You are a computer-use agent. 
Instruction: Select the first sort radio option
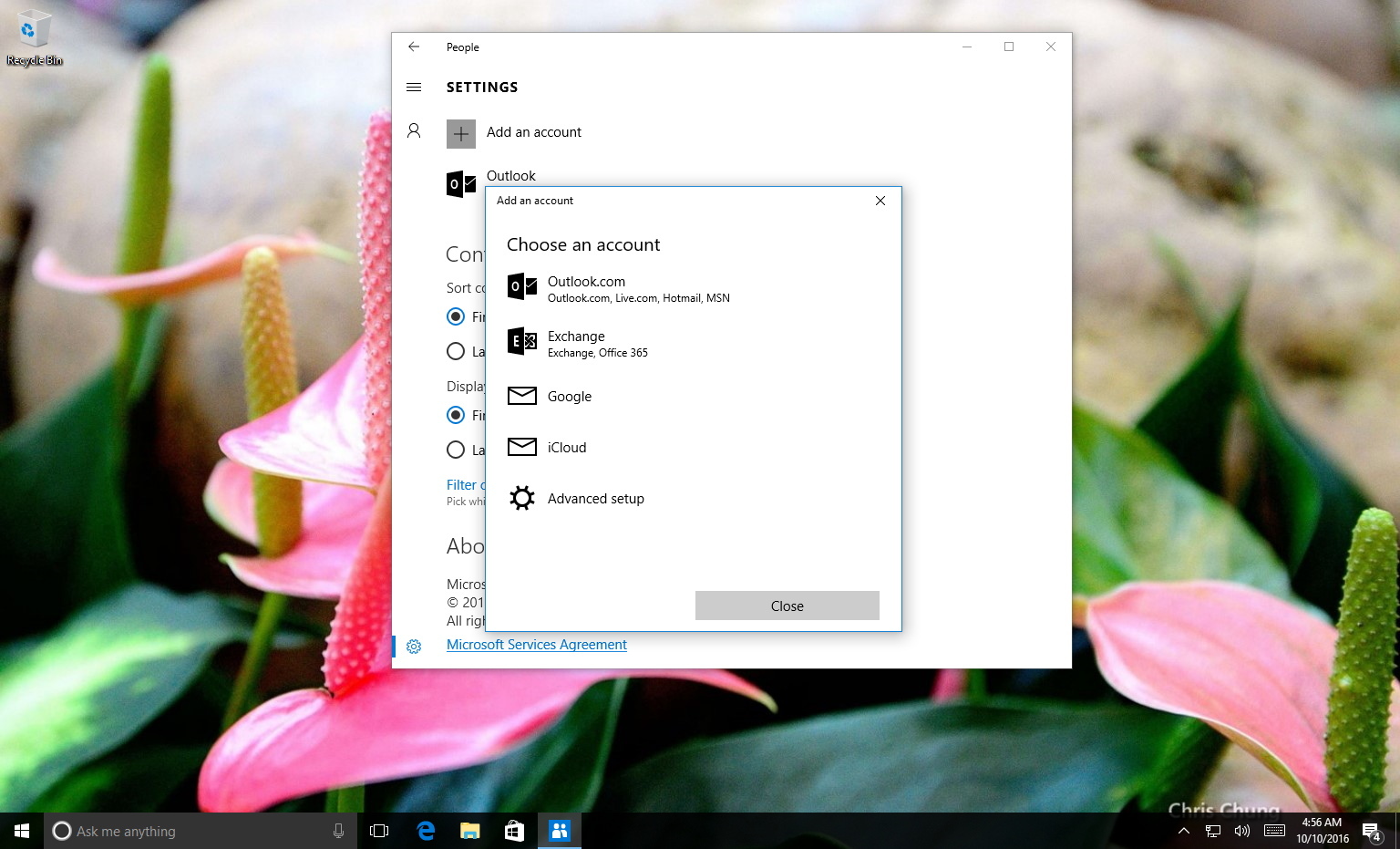(x=456, y=316)
